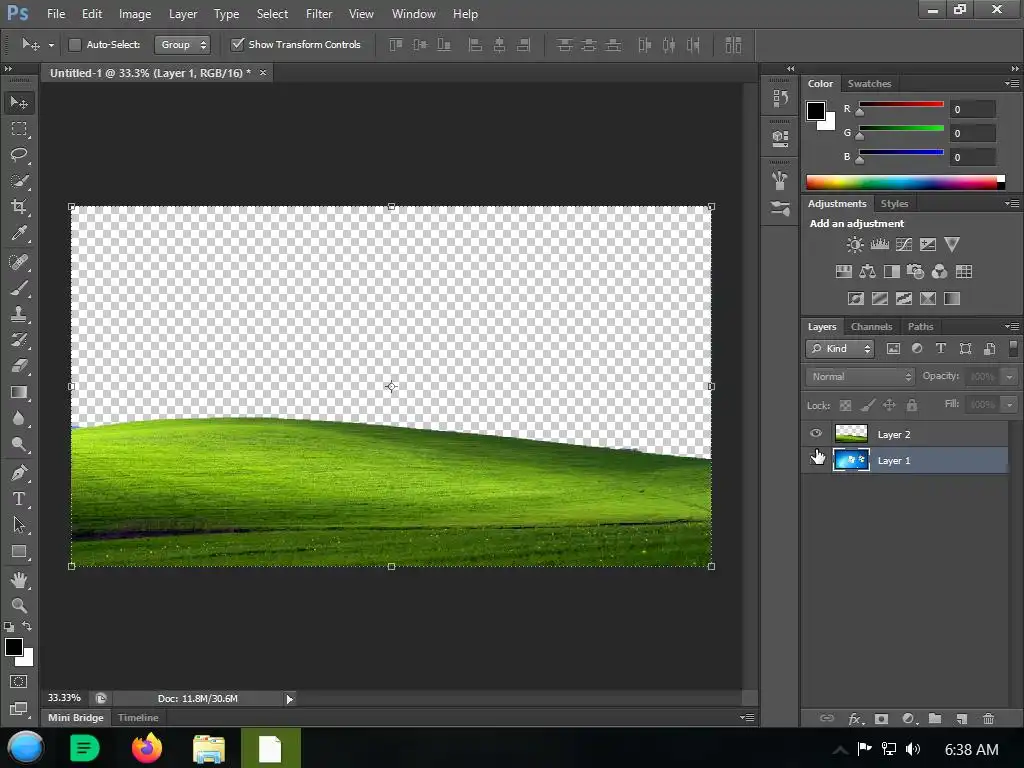Toggle layer filtering on or off

click(x=1013, y=347)
